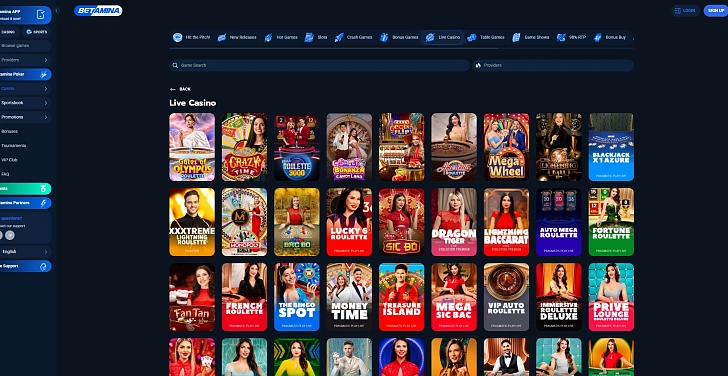This screenshot has width=728, height=376.
Task: Click the SIGN UP button
Action: click(715, 10)
